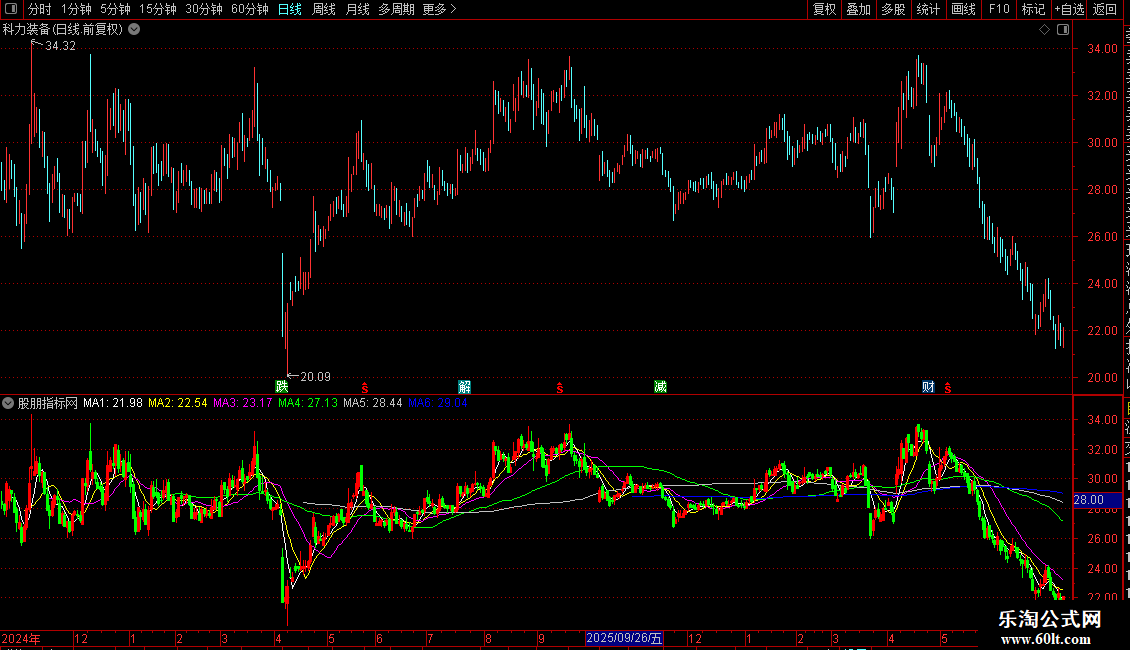1130x650 pixels.
Task: Add stock via +自选 button
Action: click(x=1069, y=9)
